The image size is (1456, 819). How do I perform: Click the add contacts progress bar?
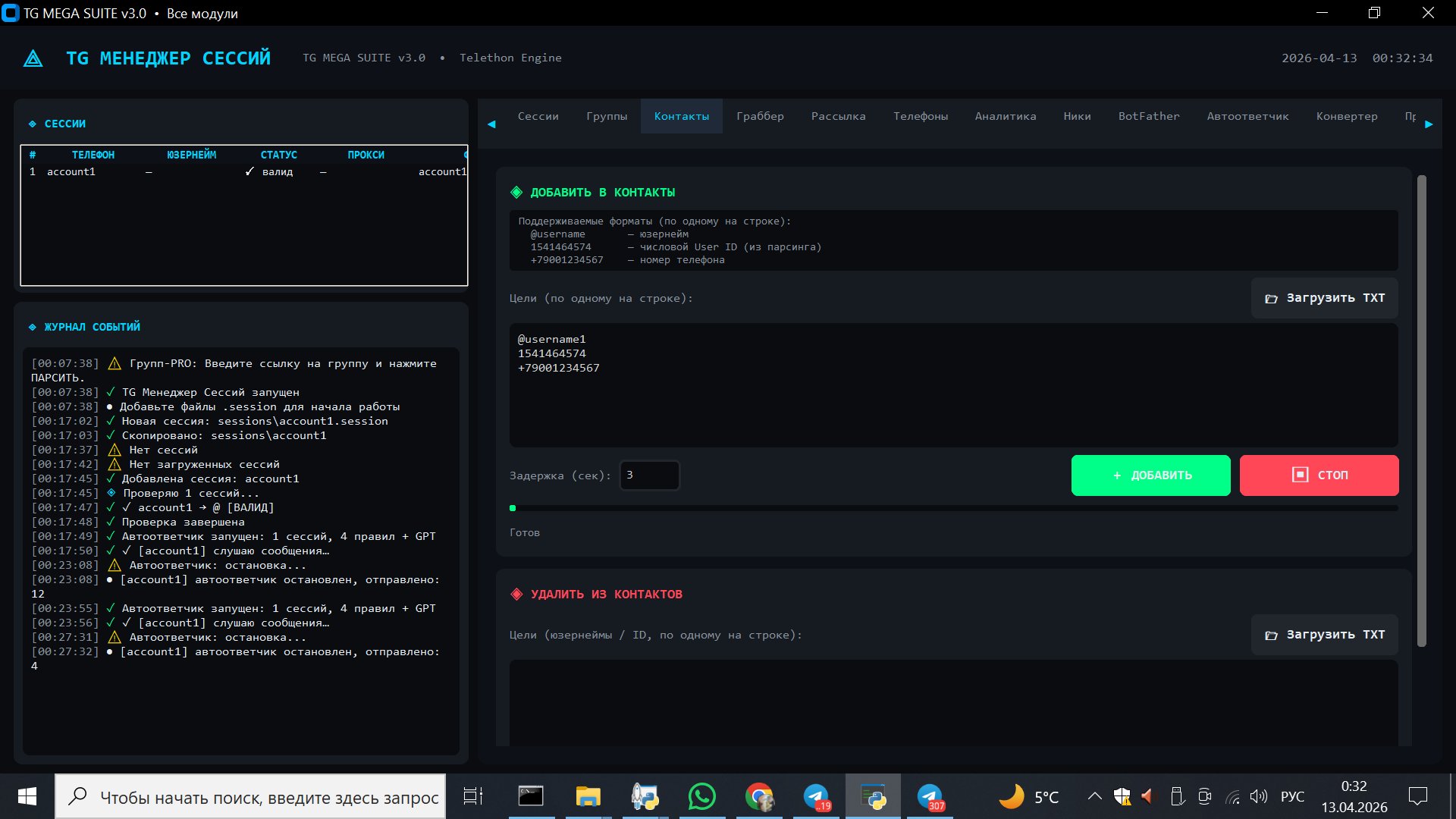tap(954, 508)
